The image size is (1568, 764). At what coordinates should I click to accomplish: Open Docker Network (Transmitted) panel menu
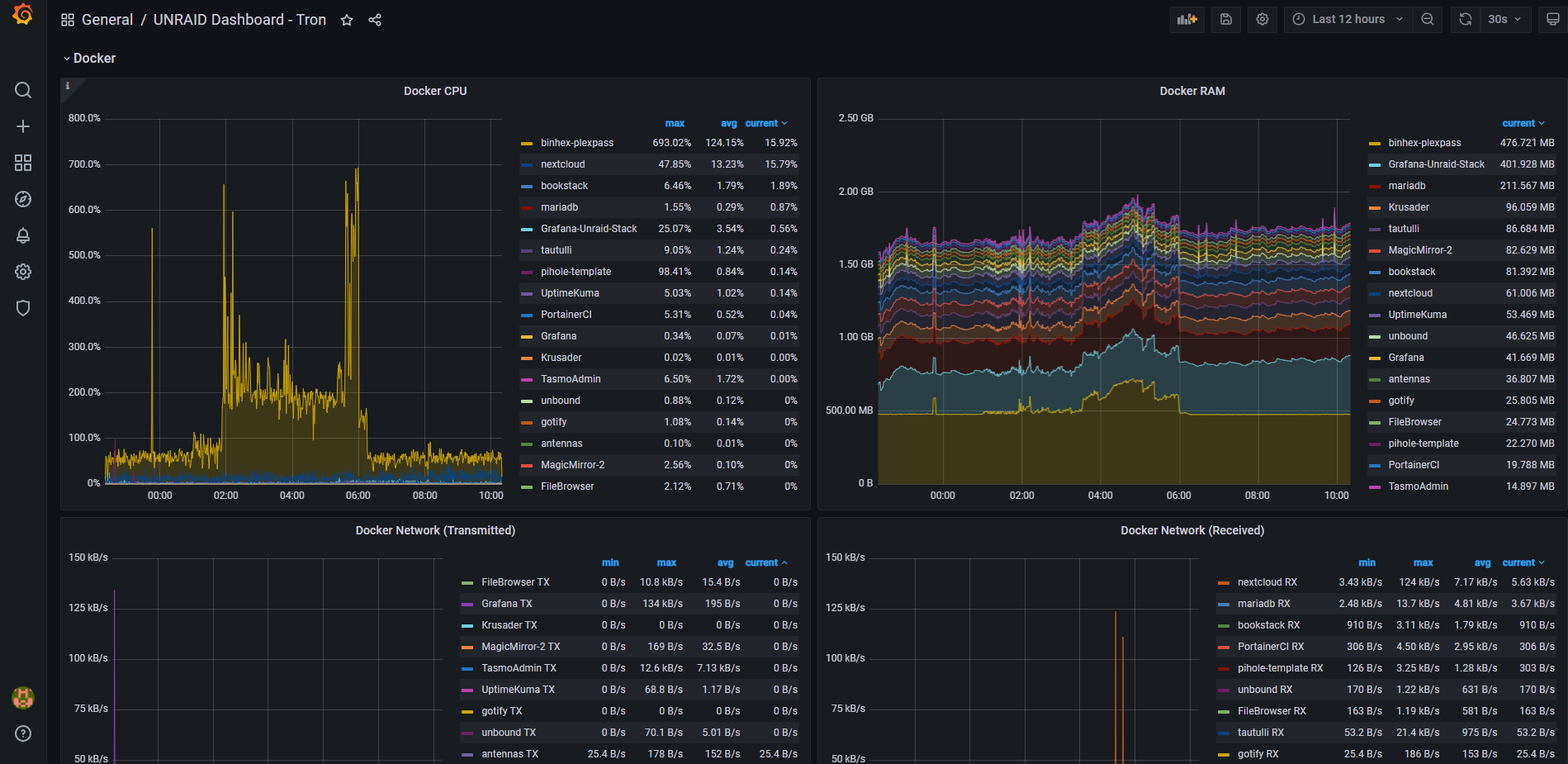(x=435, y=530)
